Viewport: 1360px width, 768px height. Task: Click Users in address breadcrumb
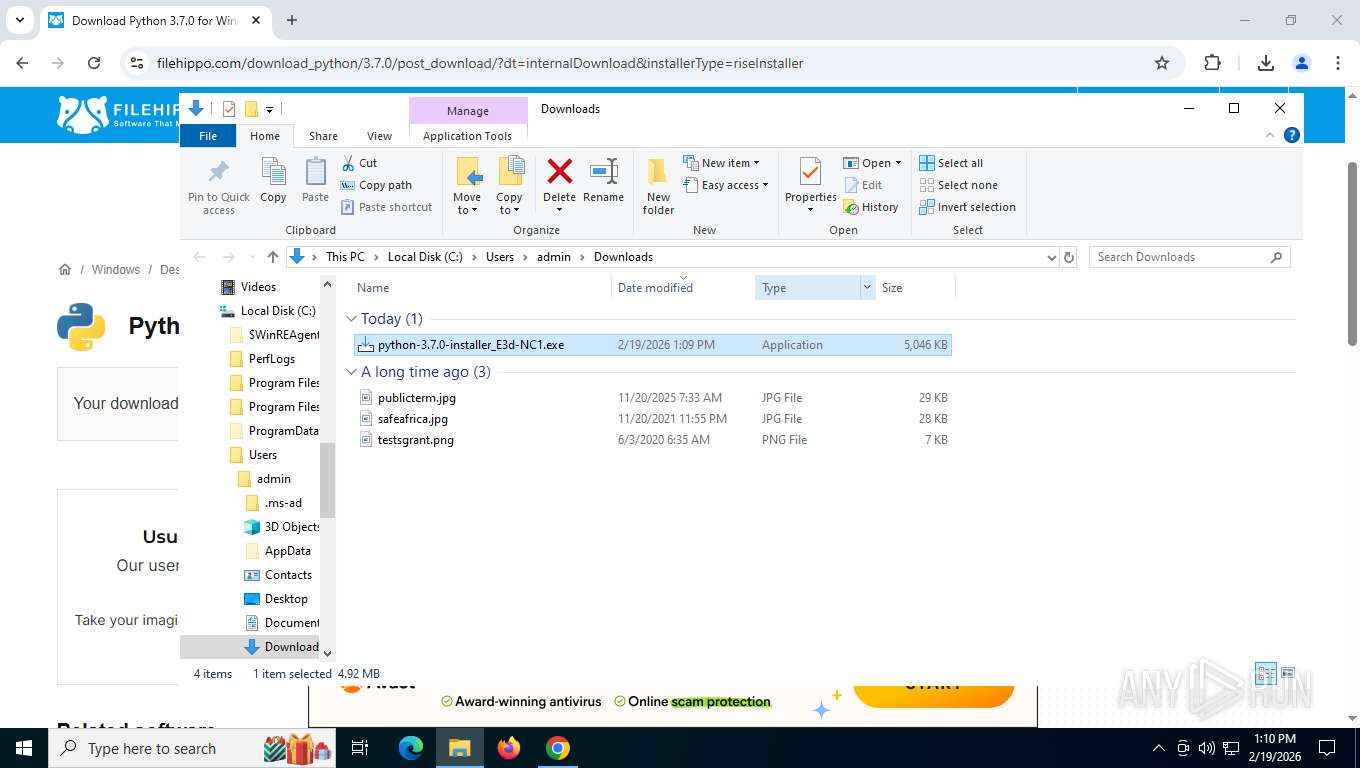(x=500, y=257)
